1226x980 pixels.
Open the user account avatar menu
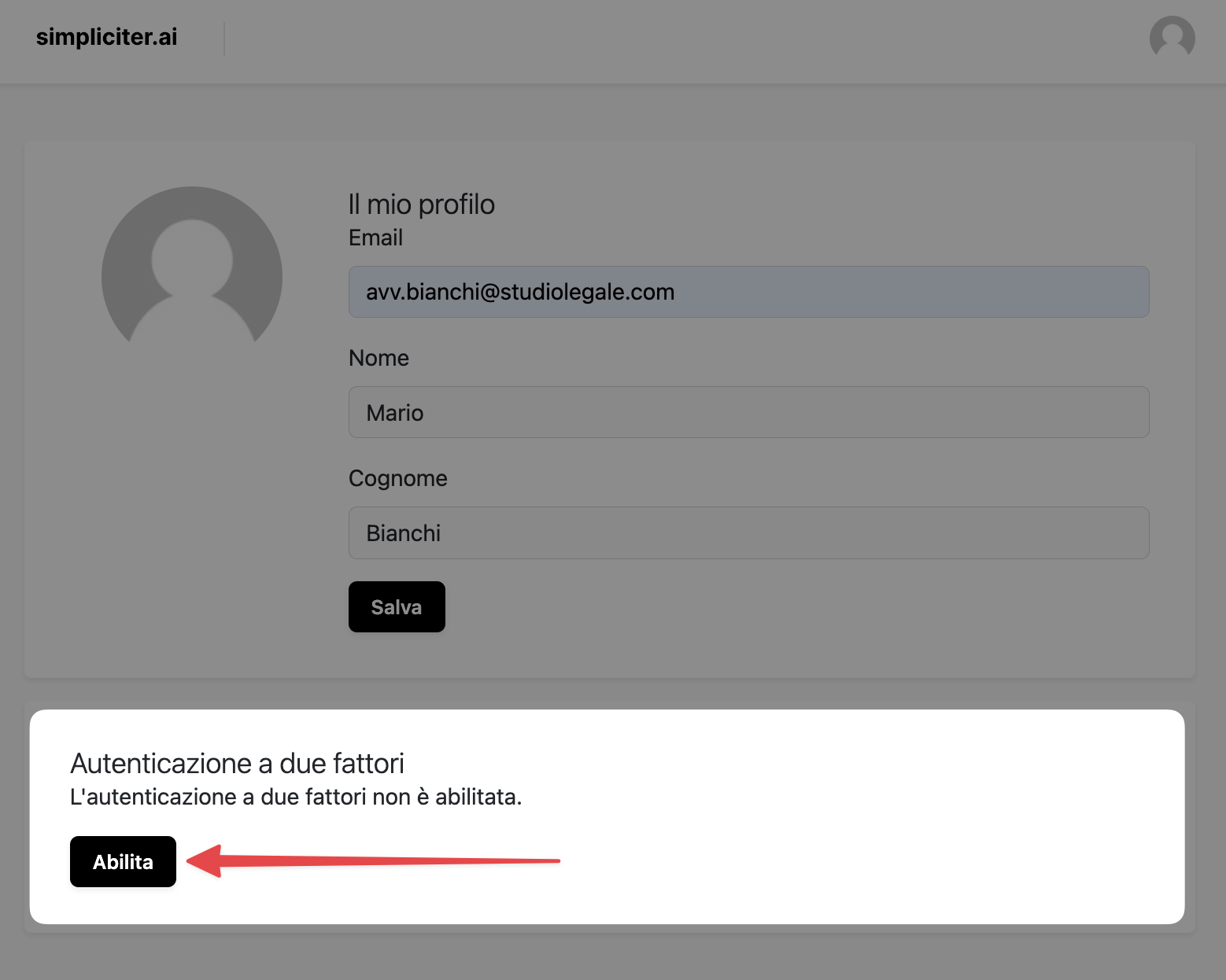coord(1172,38)
